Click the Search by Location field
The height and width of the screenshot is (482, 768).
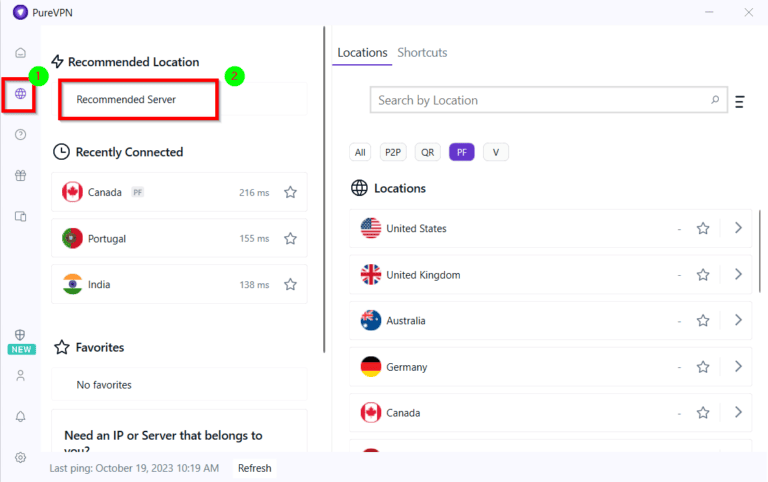[x=540, y=100]
